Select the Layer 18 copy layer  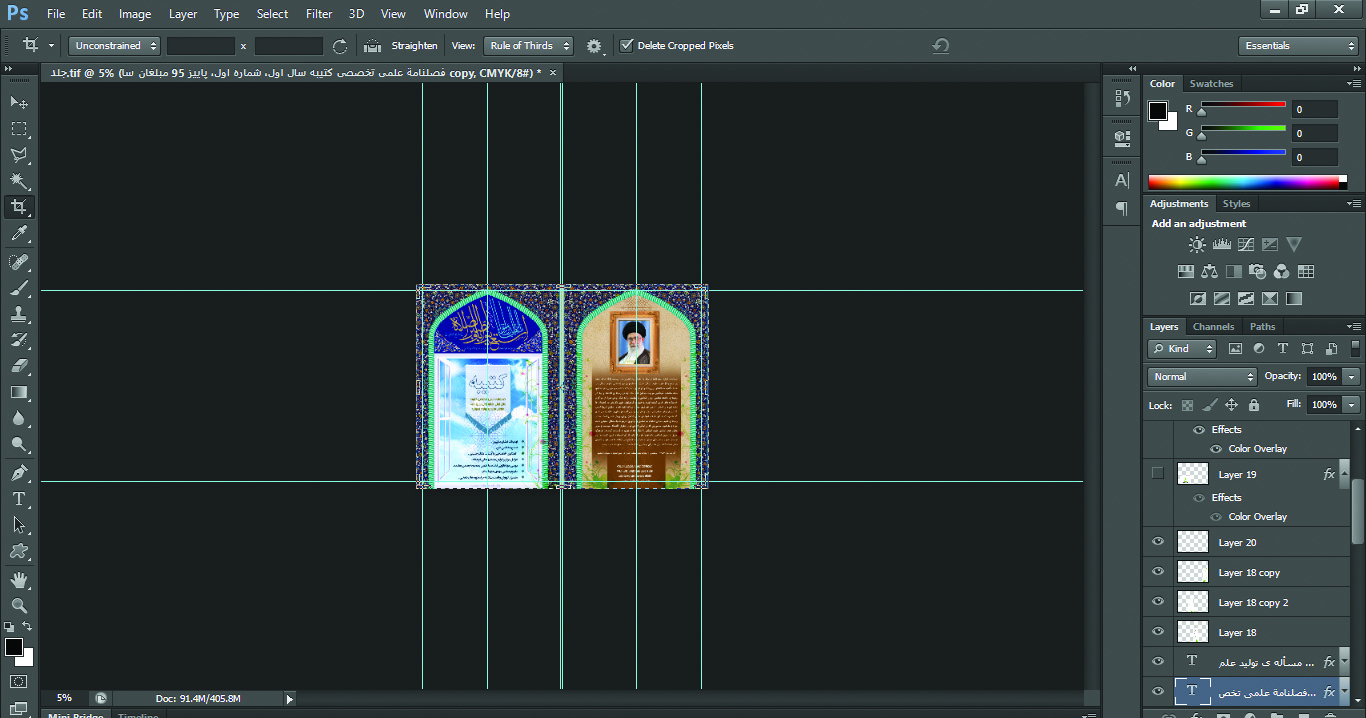(1249, 573)
